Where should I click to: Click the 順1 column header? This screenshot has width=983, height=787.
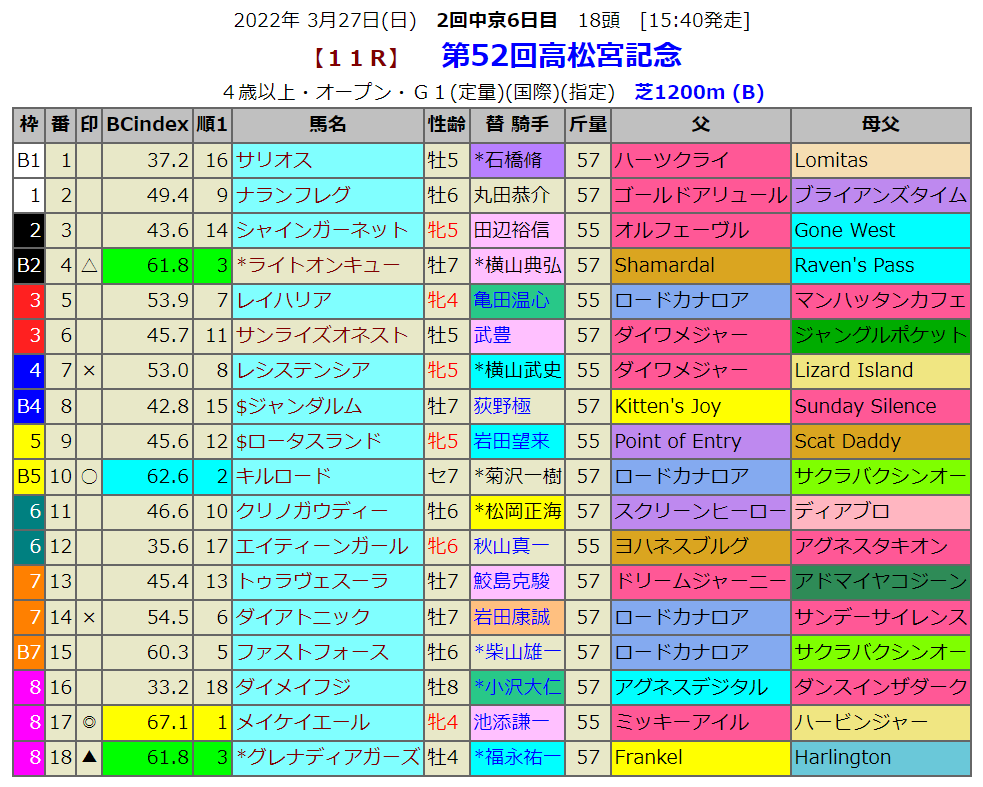click(212, 125)
